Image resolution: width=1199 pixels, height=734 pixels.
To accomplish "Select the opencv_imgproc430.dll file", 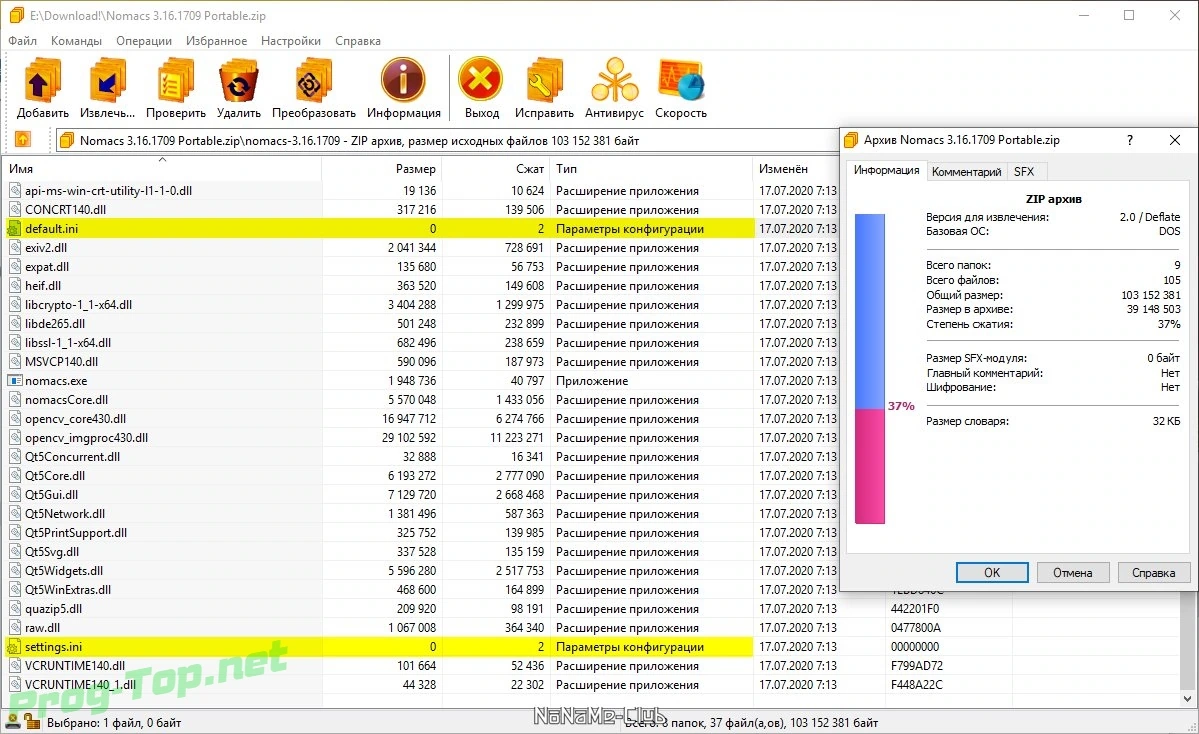I will [86, 438].
